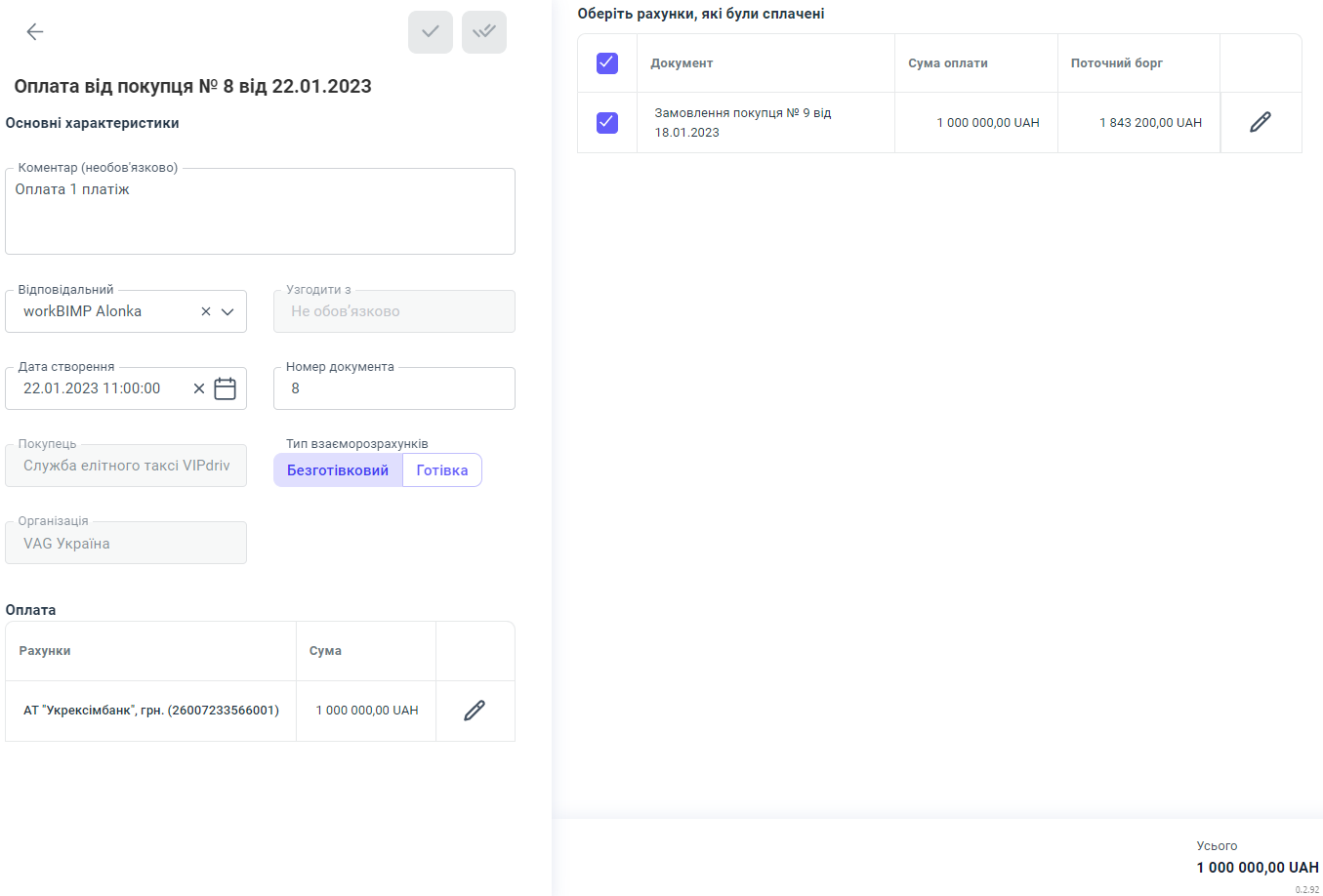Edit the customer order № 9 row
The width and height of the screenshot is (1323, 896).
click(1261, 122)
